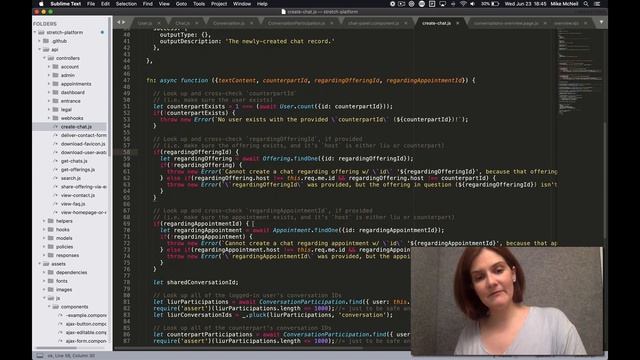Go to next tab with right arrow
Viewport: 640px width, 360px height.
coord(124,22)
